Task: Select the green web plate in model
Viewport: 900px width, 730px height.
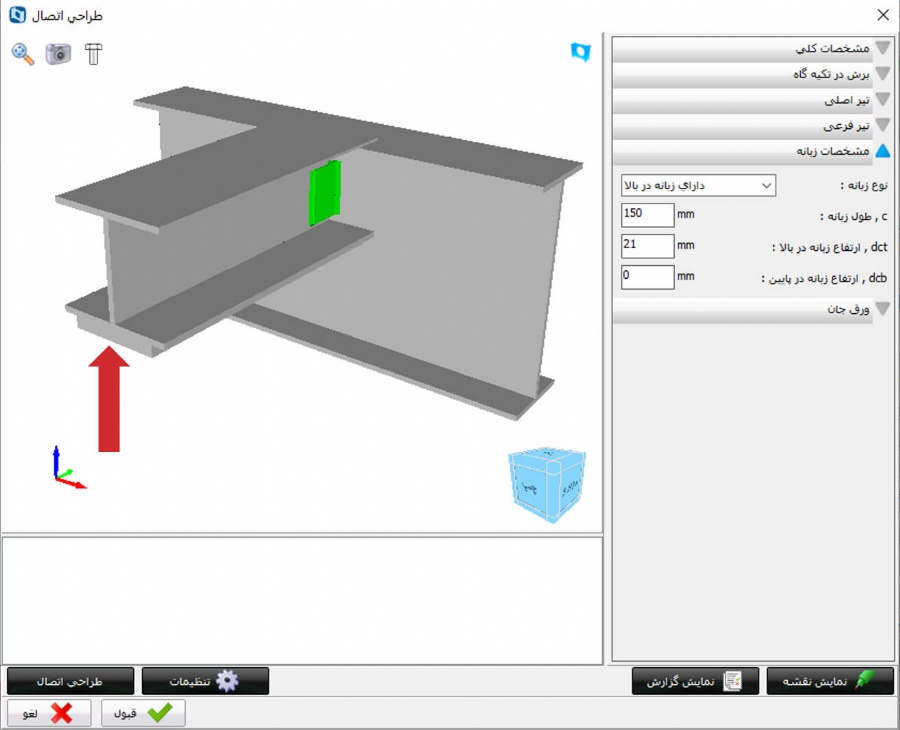Action: (x=325, y=191)
